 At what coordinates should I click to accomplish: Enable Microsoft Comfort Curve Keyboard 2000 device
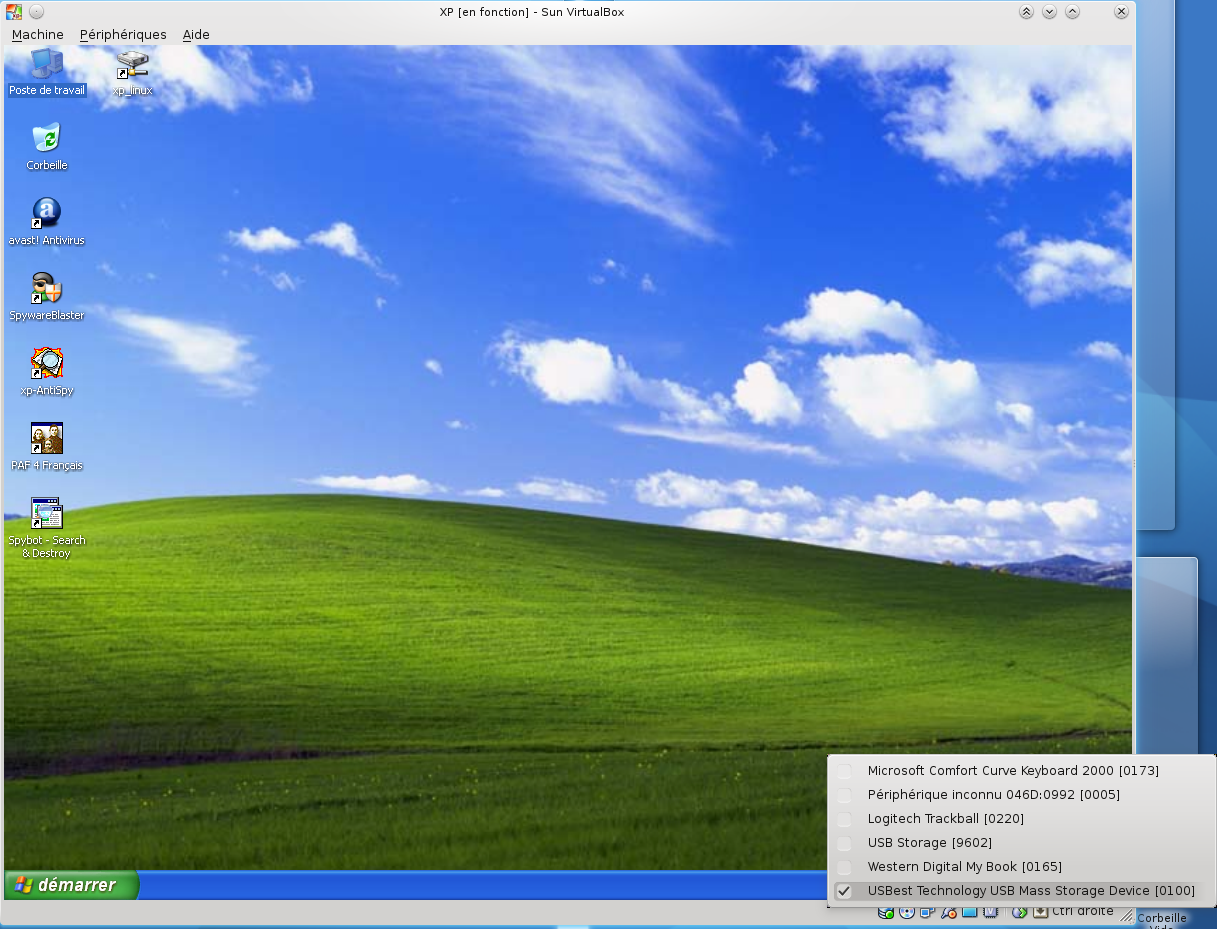1012,771
